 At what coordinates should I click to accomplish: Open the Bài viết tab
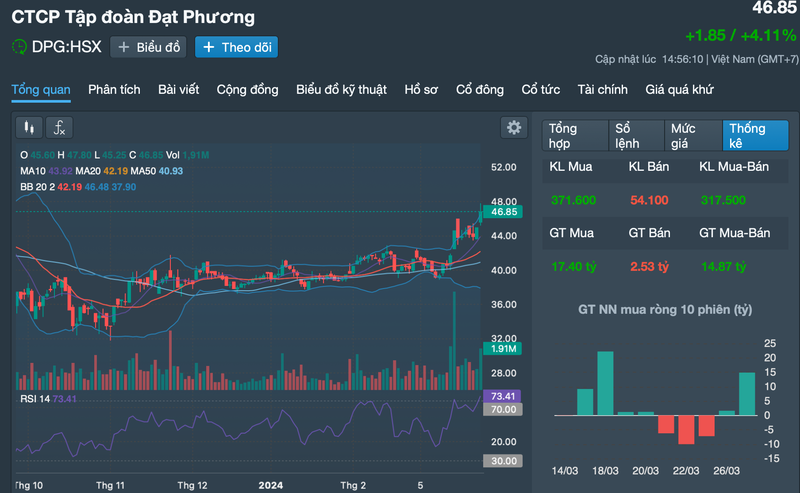point(179,90)
